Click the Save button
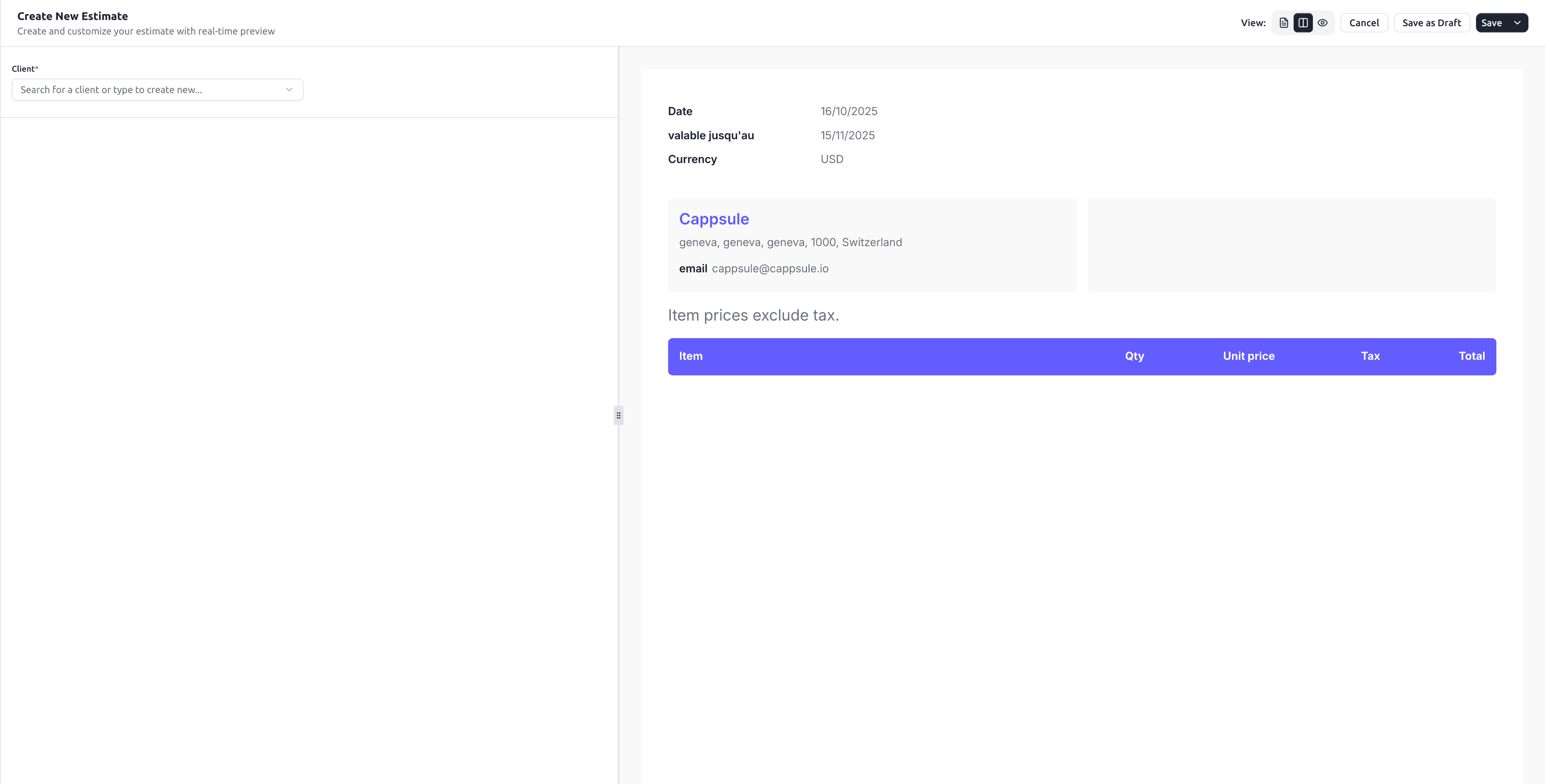Image resolution: width=1545 pixels, height=784 pixels. (1493, 22)
